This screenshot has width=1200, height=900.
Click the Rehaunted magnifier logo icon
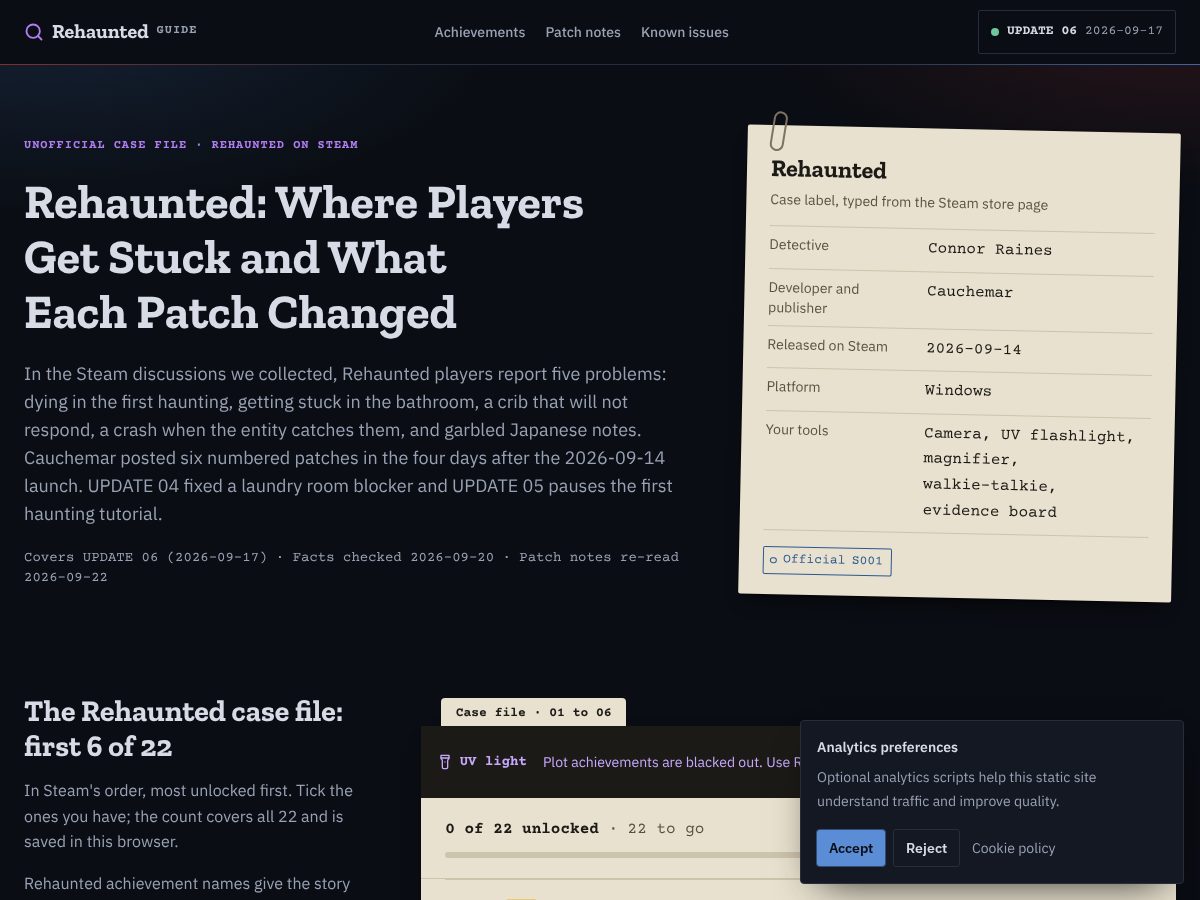[x=34, y=32]
